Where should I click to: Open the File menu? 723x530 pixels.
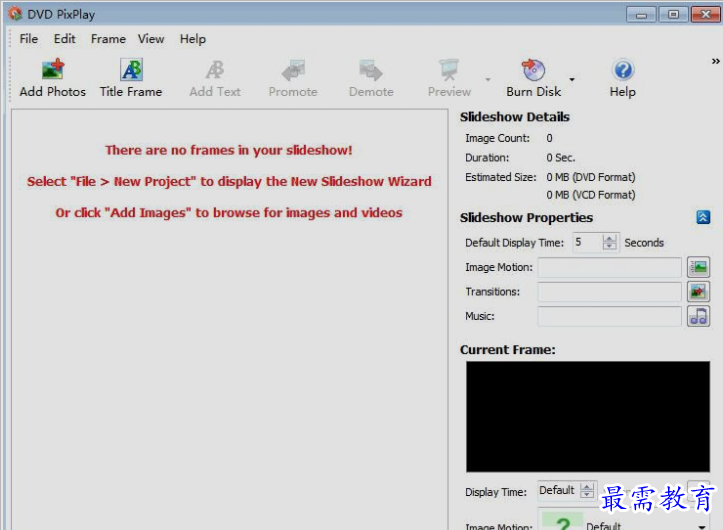[29, 39]
